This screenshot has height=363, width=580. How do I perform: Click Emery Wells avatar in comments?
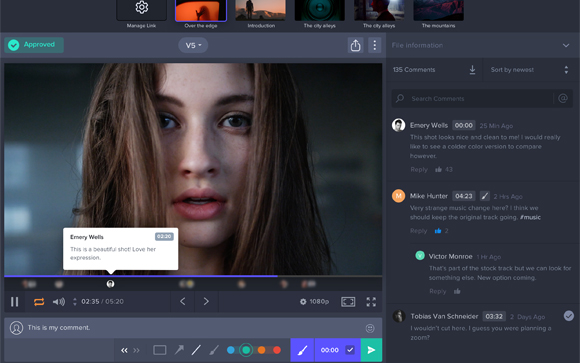click(398, 125)
